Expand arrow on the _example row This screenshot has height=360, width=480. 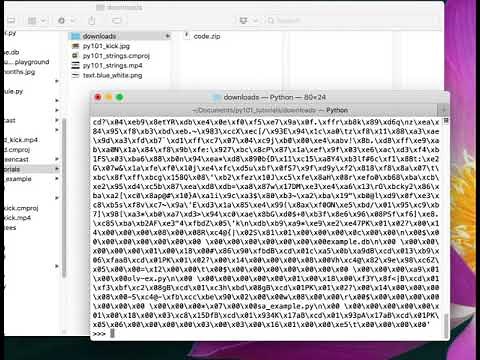click(x=57, y=179)
